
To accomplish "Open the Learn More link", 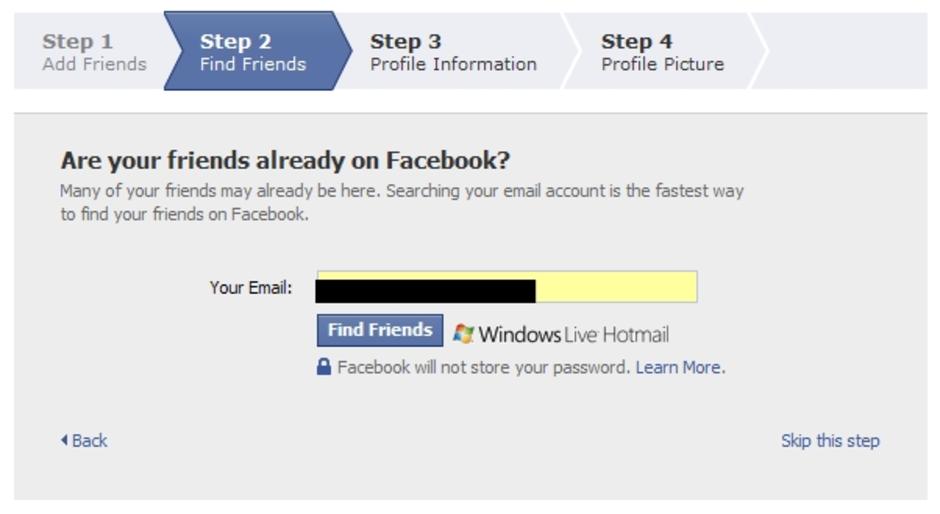I will [678, 367].
